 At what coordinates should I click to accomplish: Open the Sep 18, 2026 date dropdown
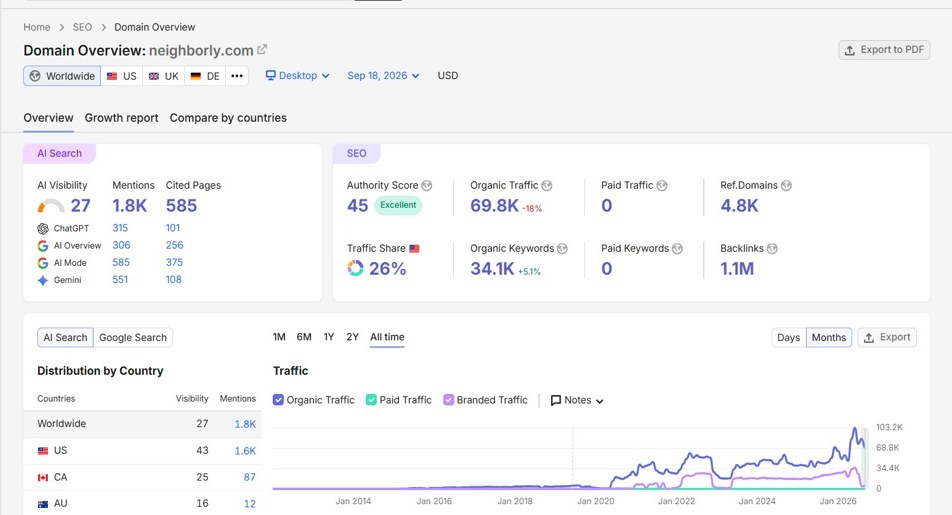383,76
